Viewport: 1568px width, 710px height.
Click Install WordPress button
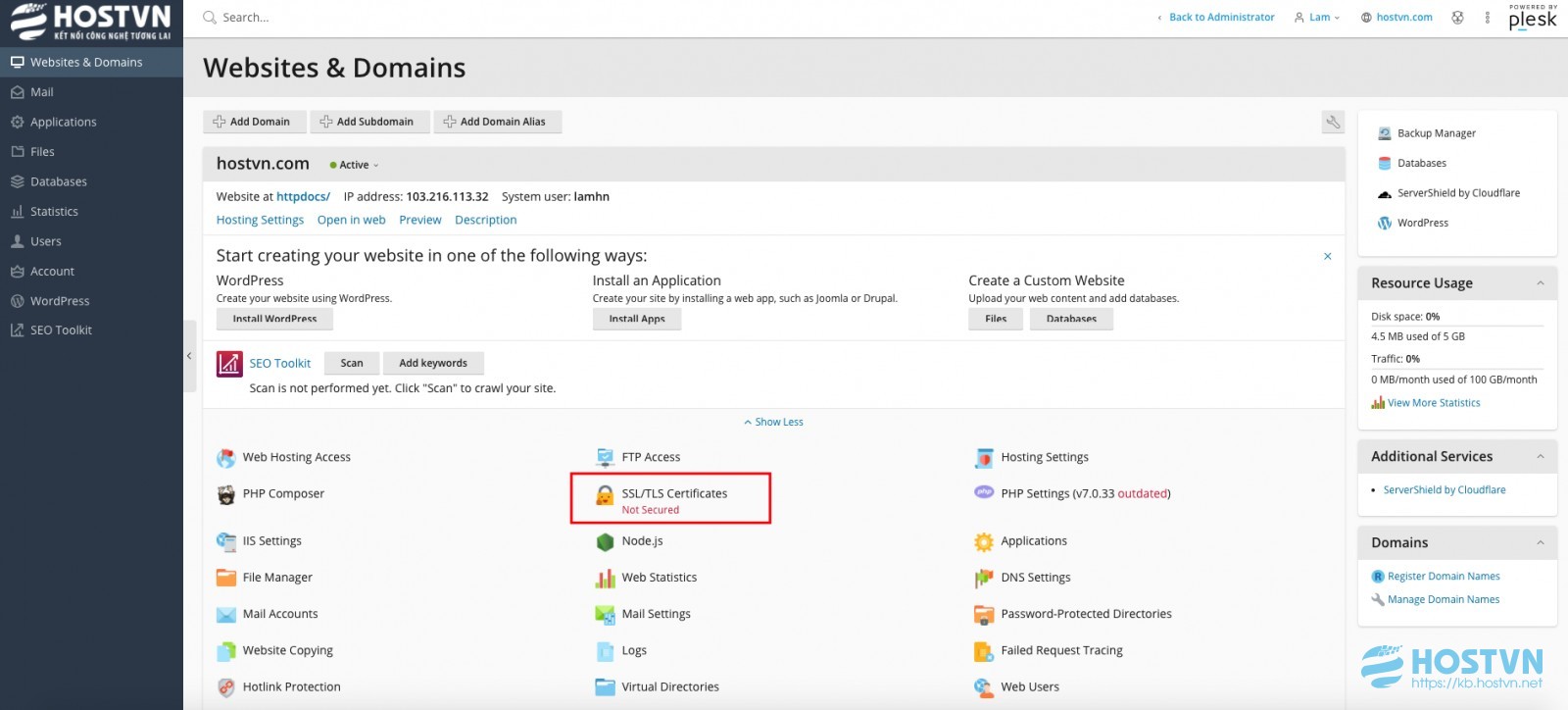click(274, 319)
